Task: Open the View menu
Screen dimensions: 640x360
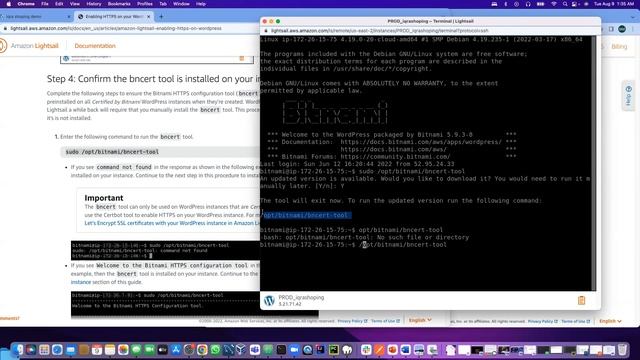Action: pos(75,4)
